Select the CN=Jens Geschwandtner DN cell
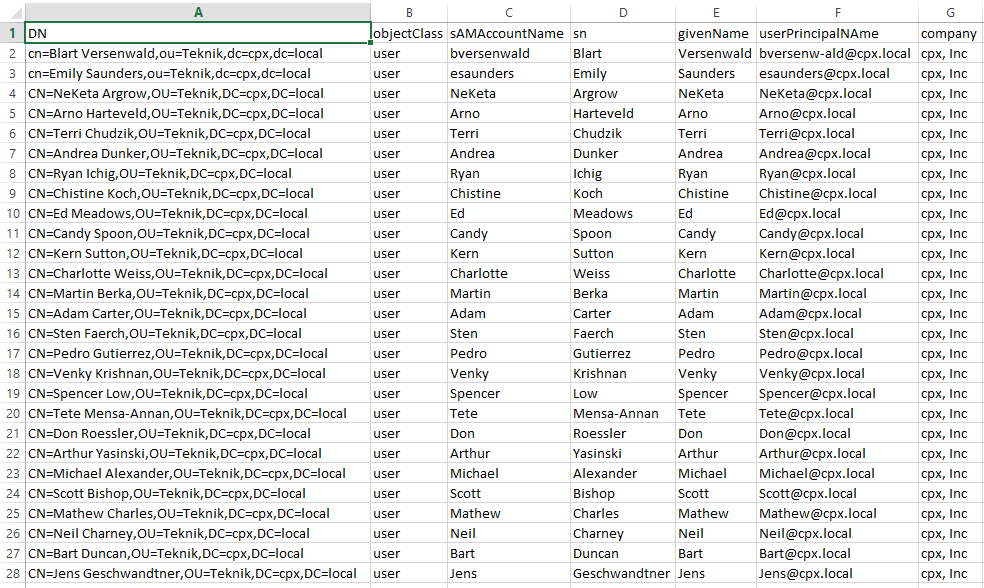Image resolution: width=984 pixels, height=588 pixels. point(198,573)
